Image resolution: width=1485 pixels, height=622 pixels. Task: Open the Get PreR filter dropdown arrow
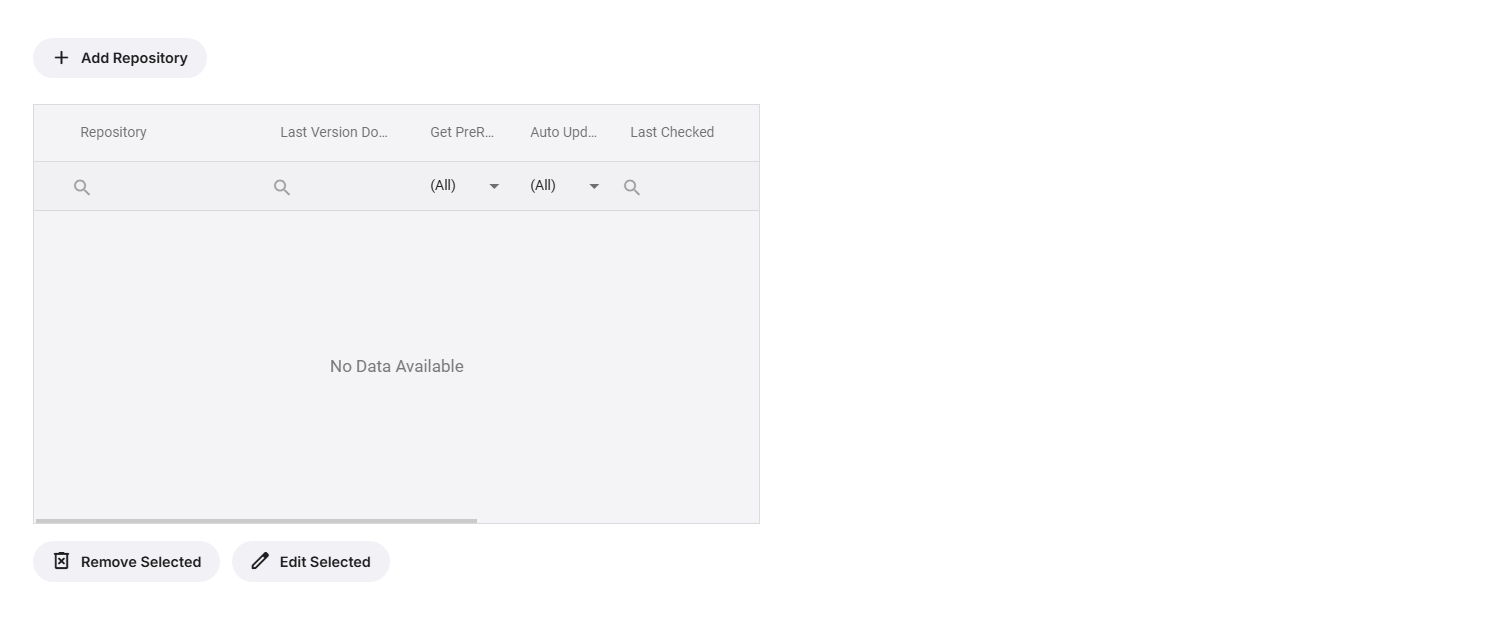click(x=494, y=186)
